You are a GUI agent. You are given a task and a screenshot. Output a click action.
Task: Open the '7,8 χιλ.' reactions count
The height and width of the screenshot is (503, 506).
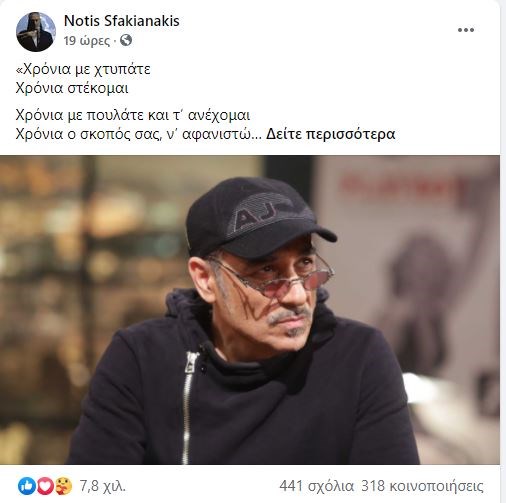tap(103, 486)
